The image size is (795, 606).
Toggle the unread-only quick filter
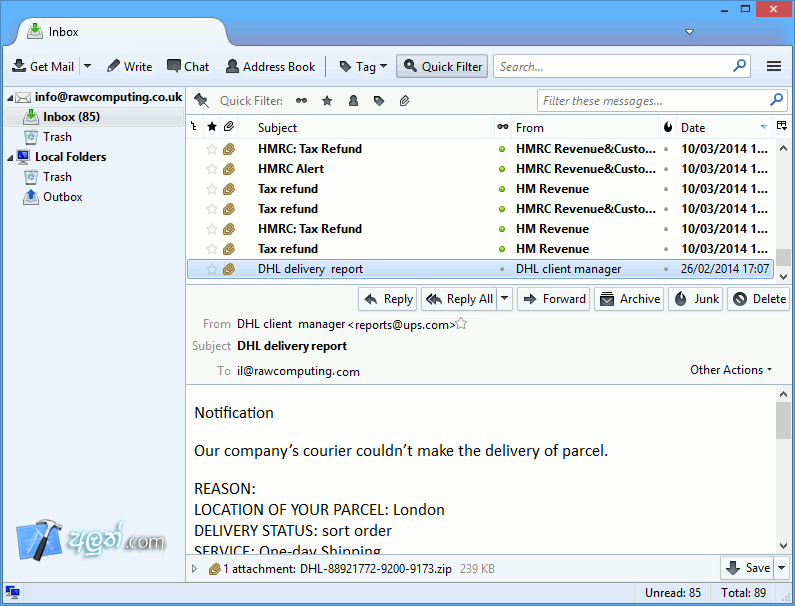pyautogui.click(x=302, y=100)
